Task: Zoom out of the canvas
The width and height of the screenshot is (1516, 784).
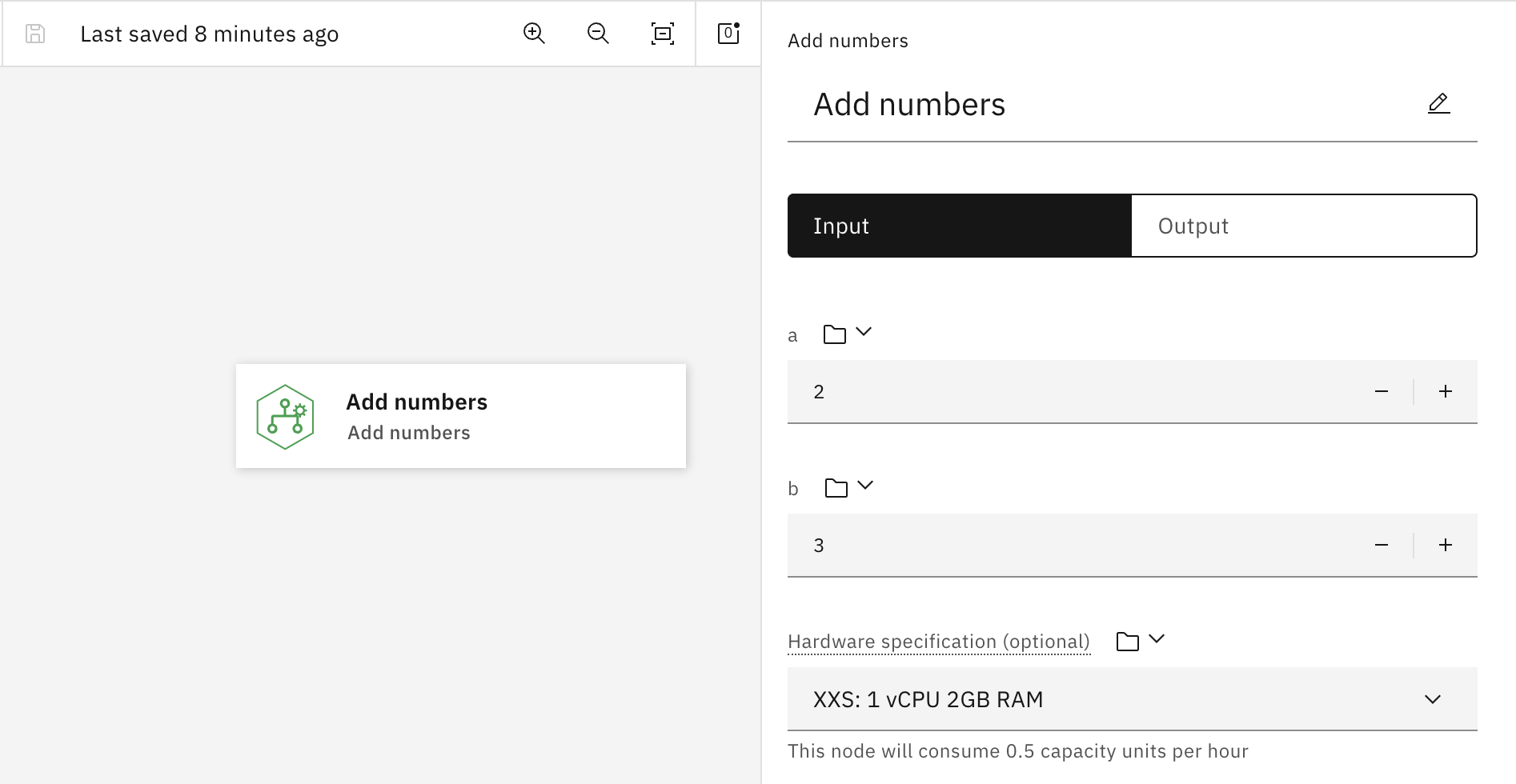Action: pos(597,34)
